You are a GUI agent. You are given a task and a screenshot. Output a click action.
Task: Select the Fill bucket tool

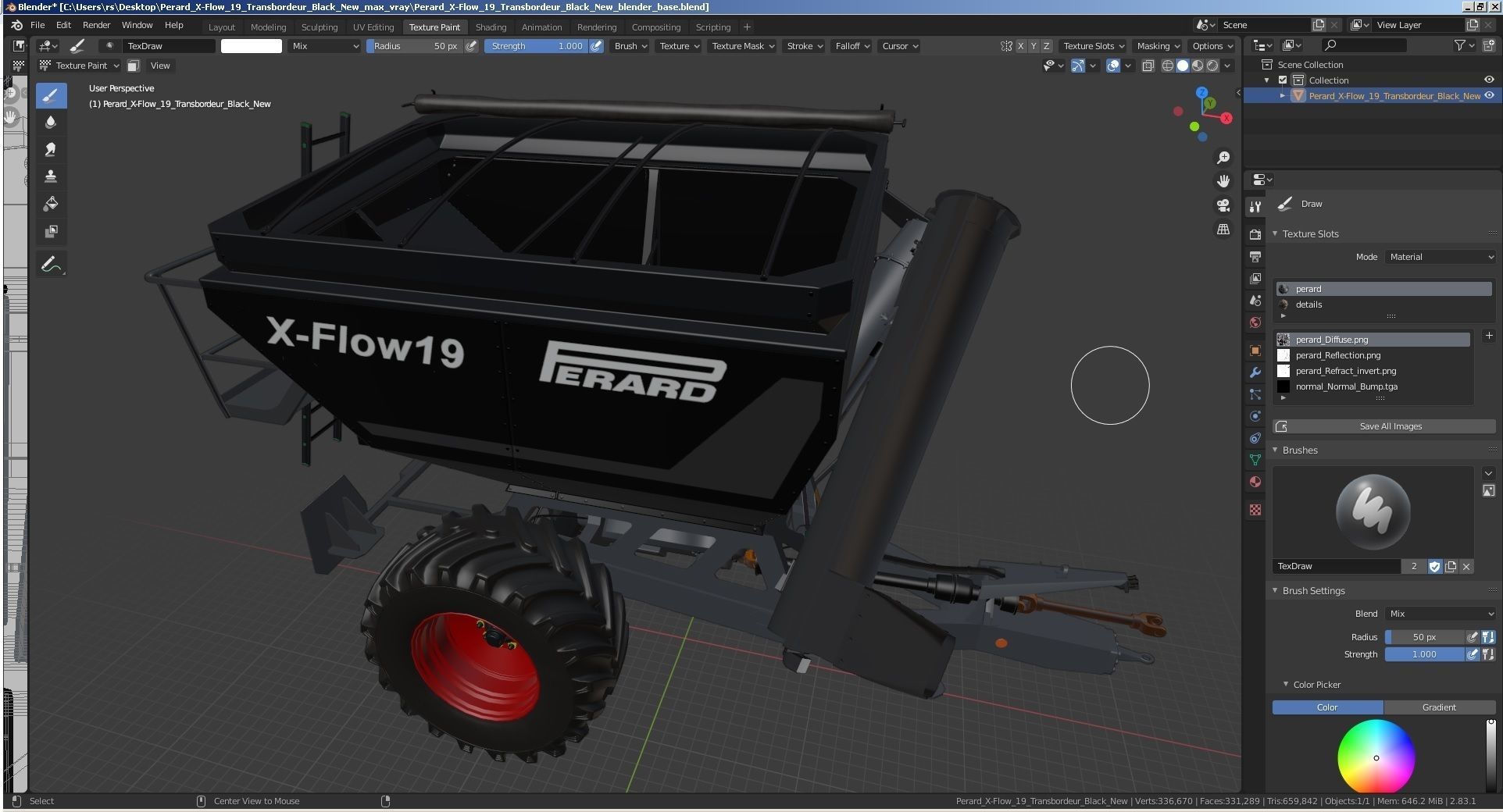(51, 204)
